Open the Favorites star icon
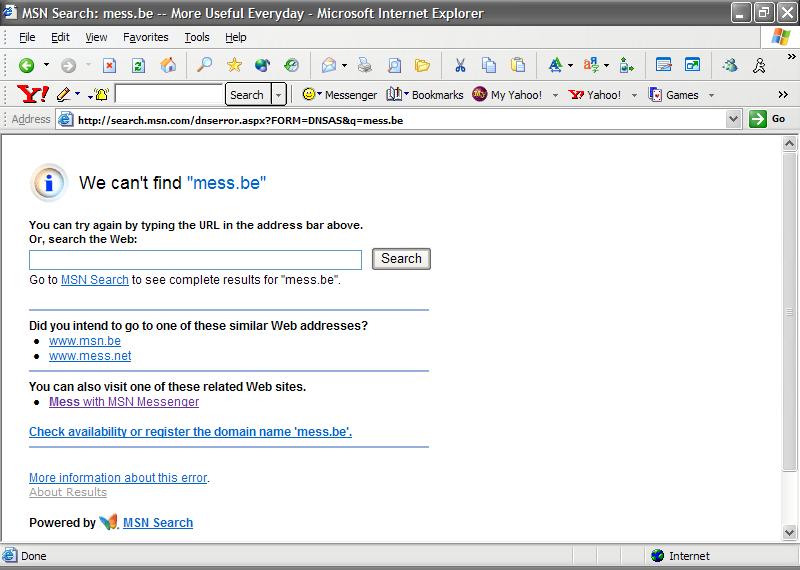Image resolution: width=800 pixels, height=570 pixels. [234, 66]
